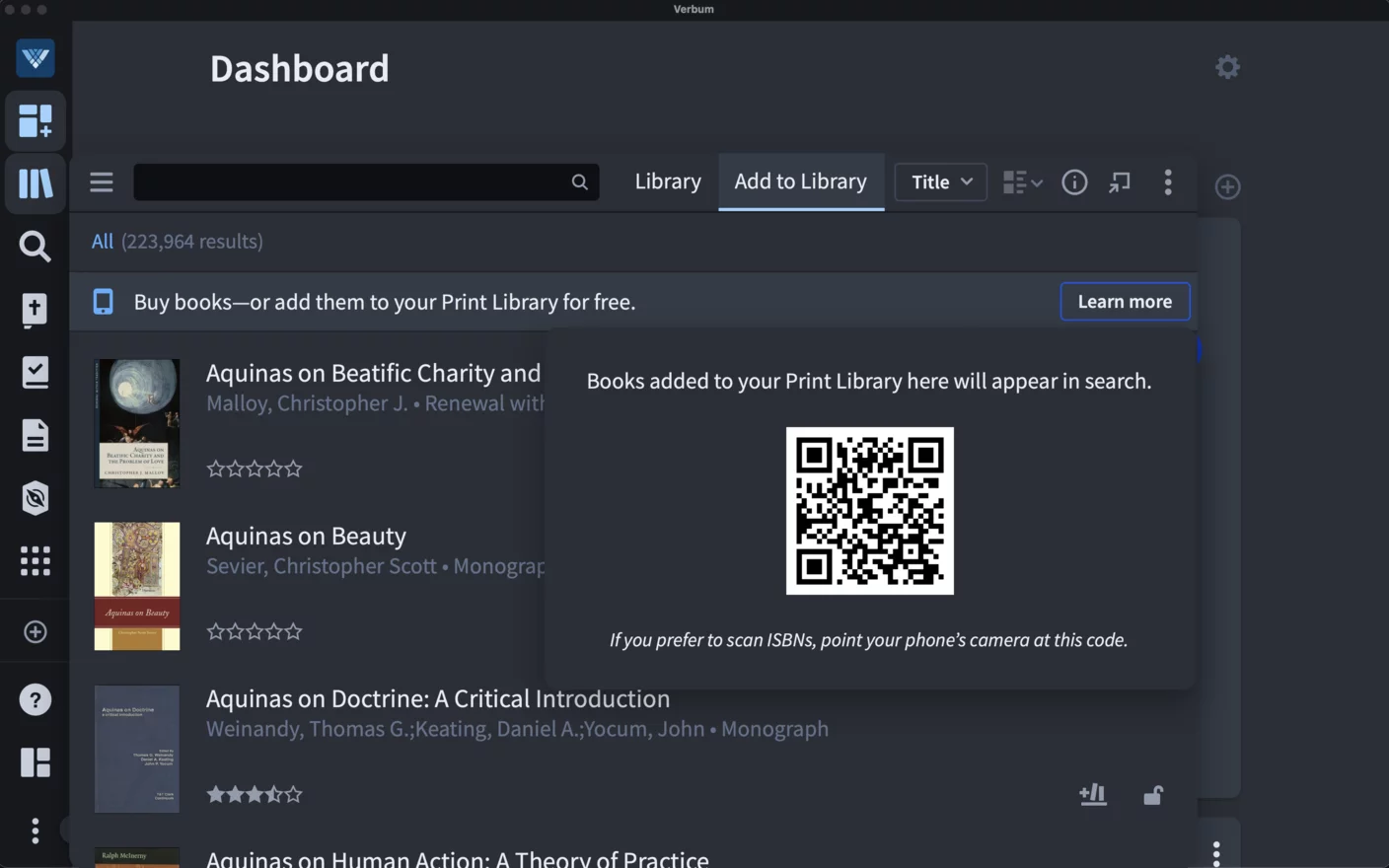Open "Aquinas on Human Action: A Theory of Practice"

458,859
